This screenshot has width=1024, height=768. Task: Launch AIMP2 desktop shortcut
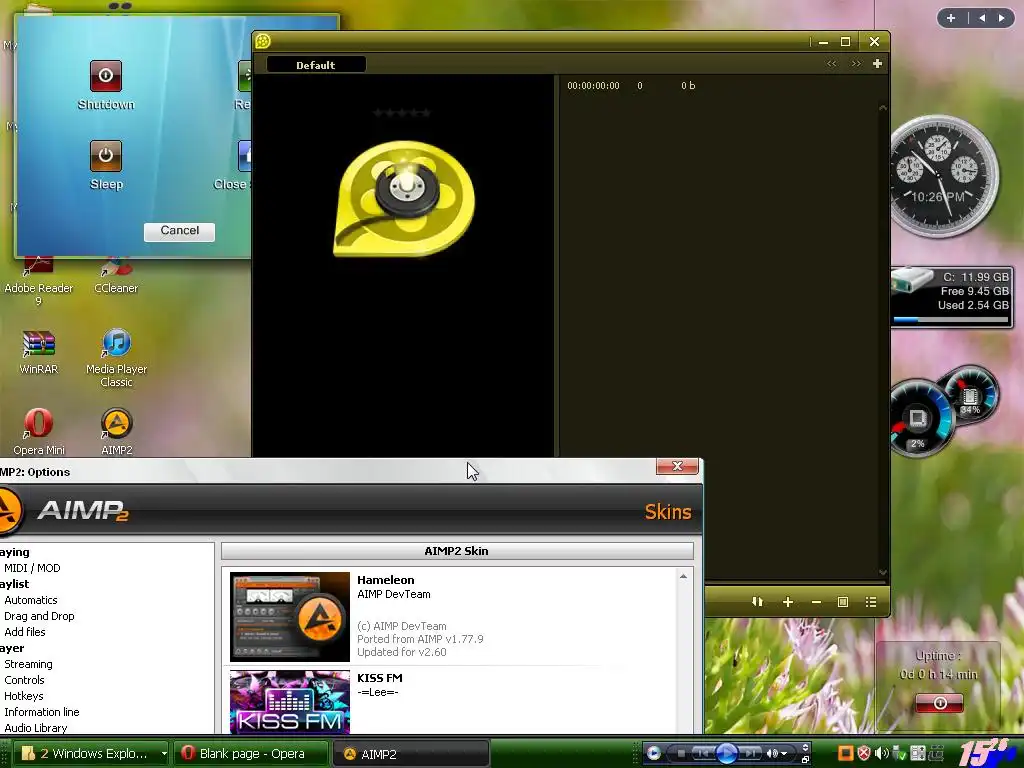(116, 432)
